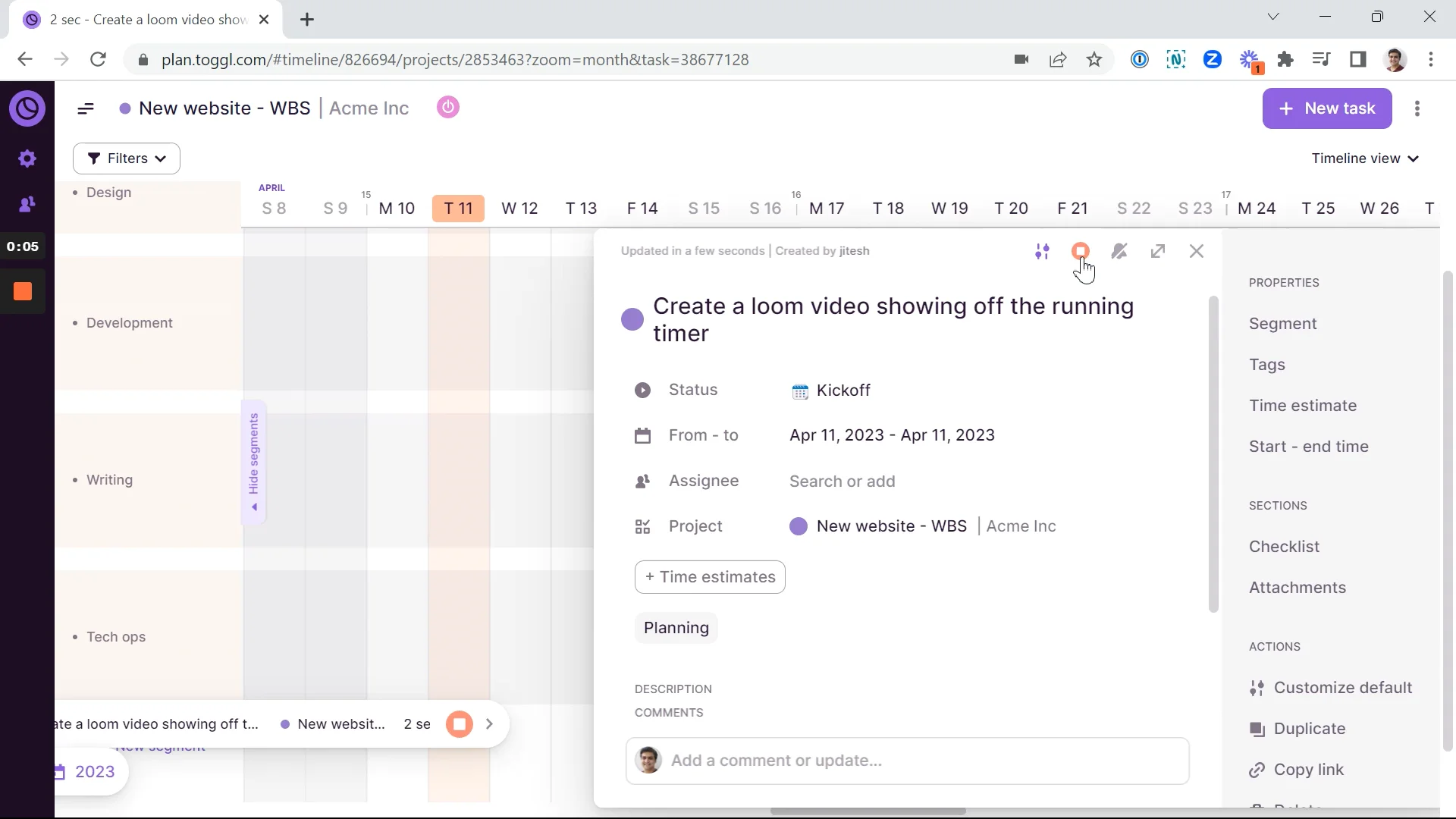Click Customize default action
Viewport: 1456px width, 819px height.
[1331, 688]
